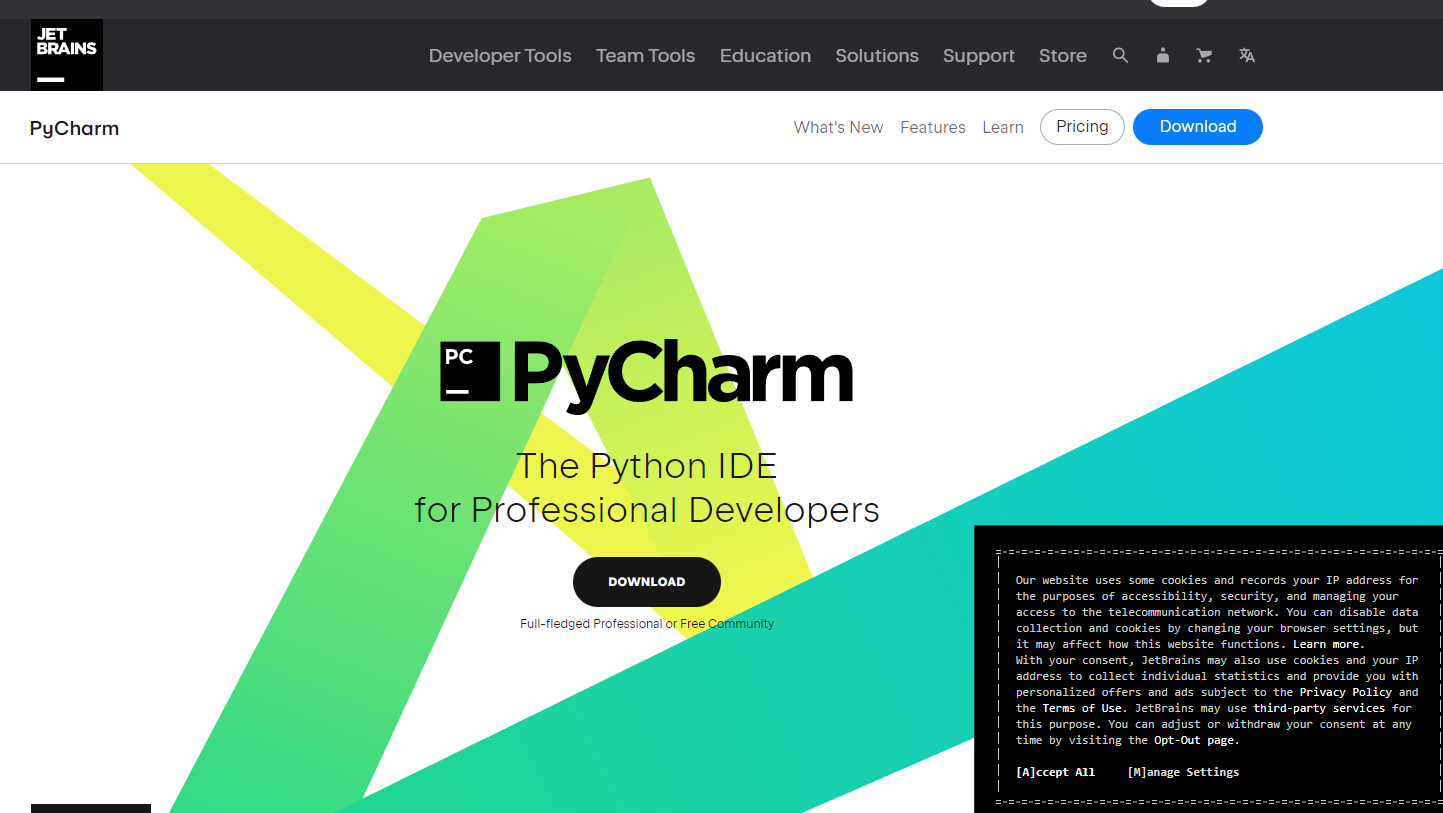Screen dimensions: 1443x813
Task: Open the Support menu
Action: [979, 56]
